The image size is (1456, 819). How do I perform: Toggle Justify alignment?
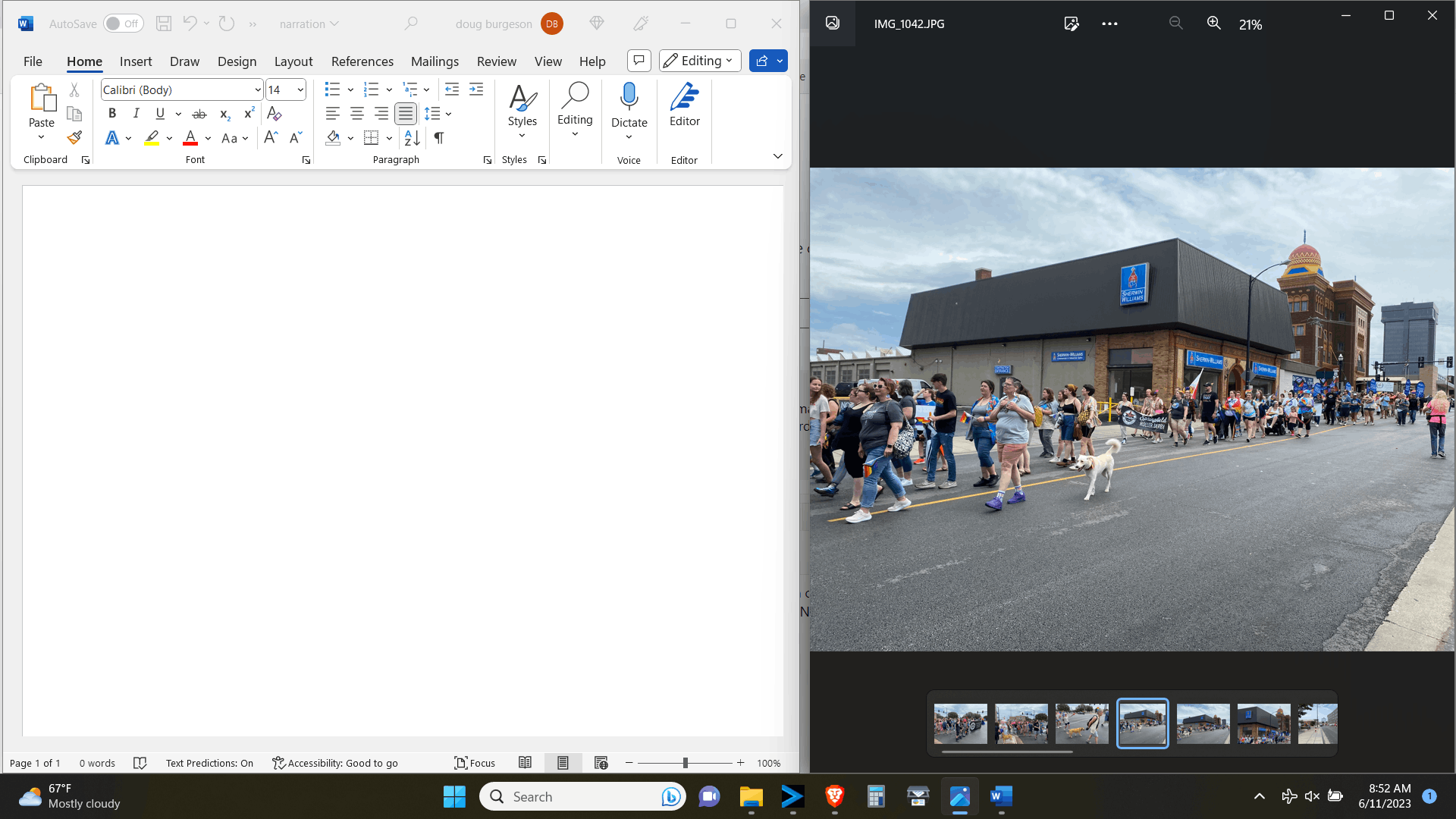(406, 114)
